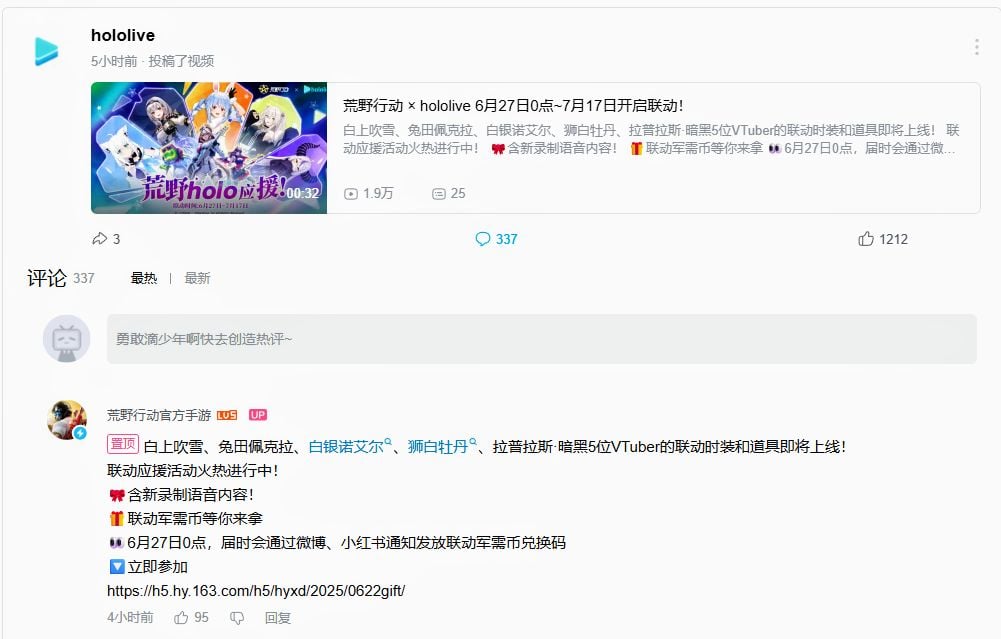Image resolution: width=1001 pixels, height=639 pixels.
Task: Click the video play count icon 1.9万
Action: [350, 193]
